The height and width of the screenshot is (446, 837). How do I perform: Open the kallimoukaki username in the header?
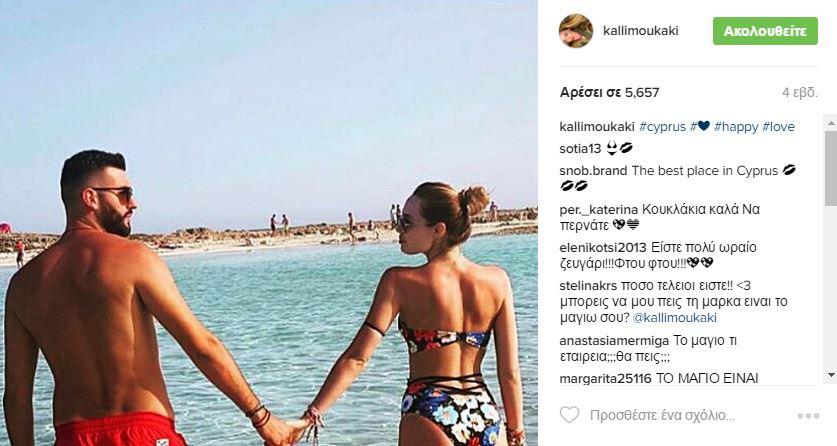coord(641,31)
